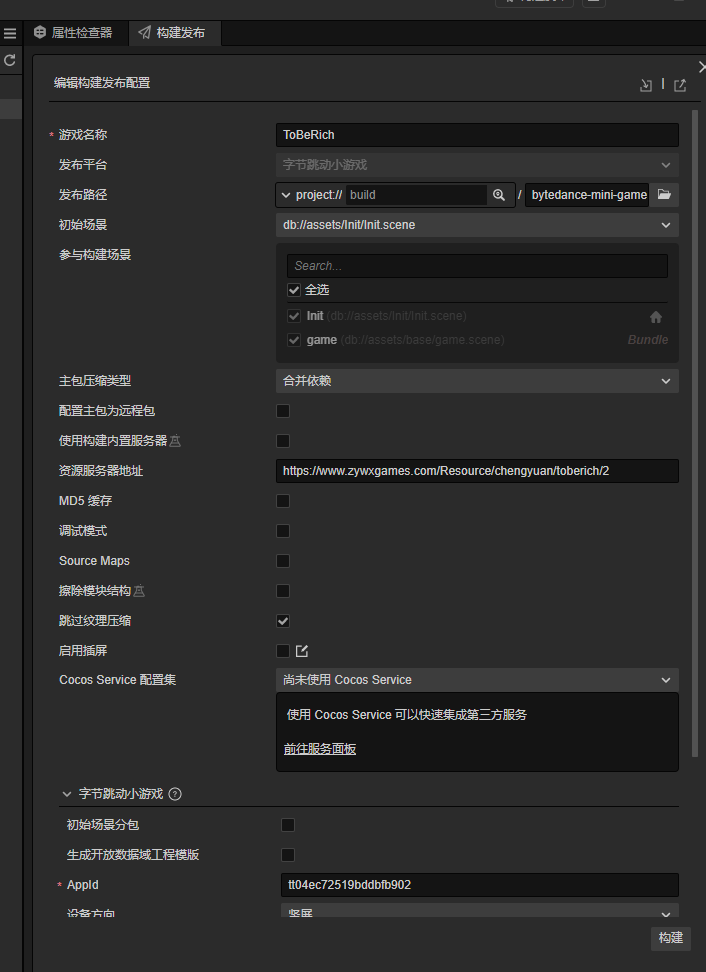Click the hamburger menu icon at top-left

click(10, 33)
